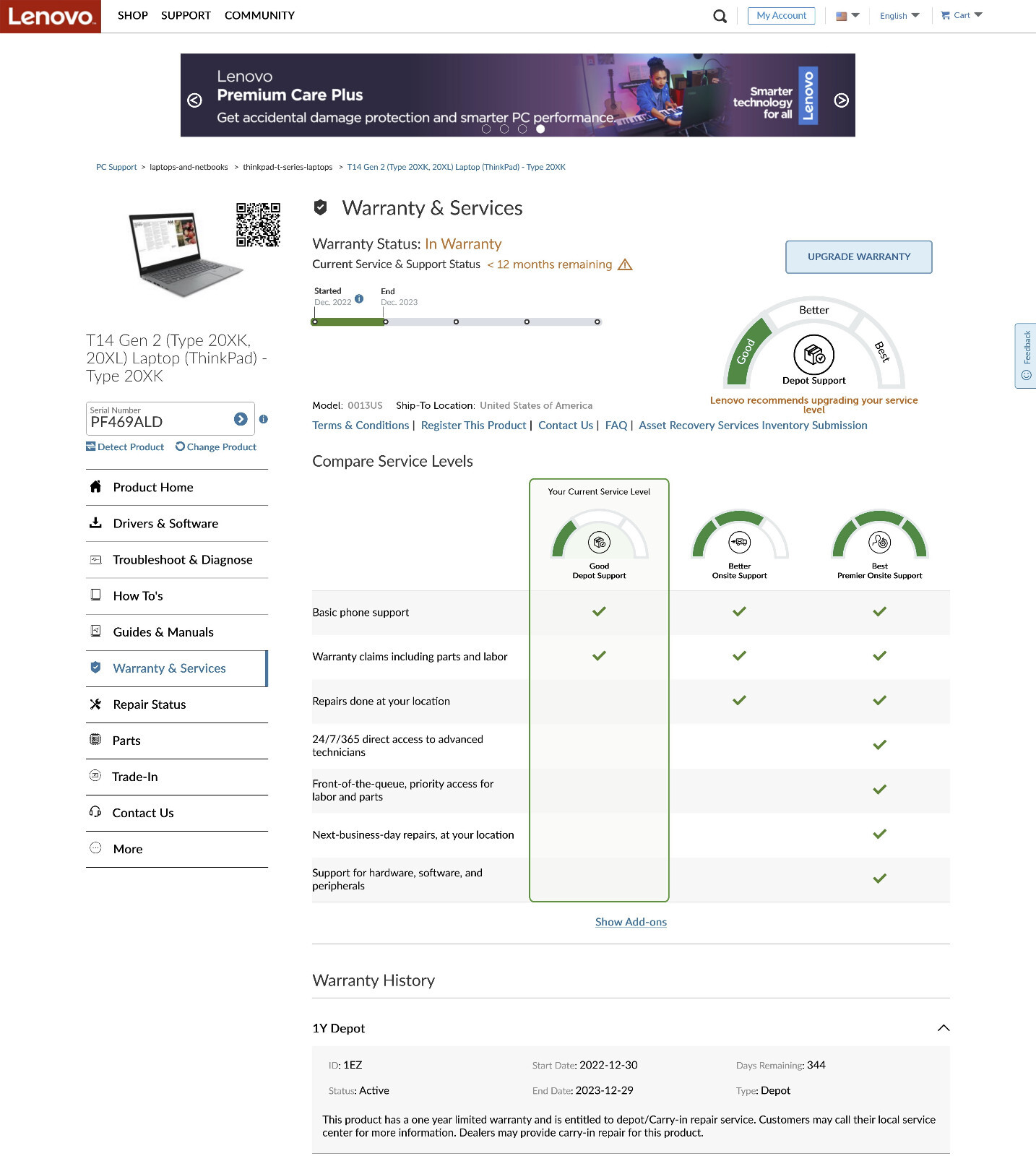Click the Premium Care Plus banner
Viewport: 1036px width, 1156px height.
coord(518,95)
